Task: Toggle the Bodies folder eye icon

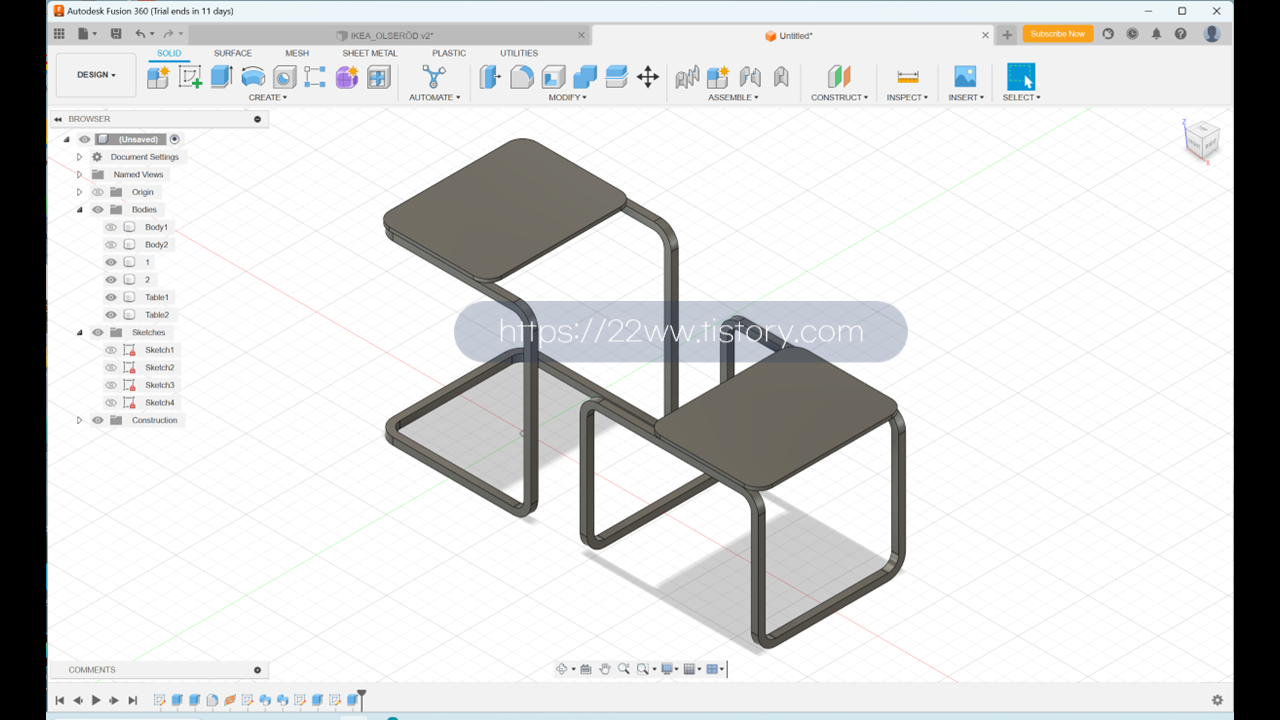Action: click(x=98, y=210)
